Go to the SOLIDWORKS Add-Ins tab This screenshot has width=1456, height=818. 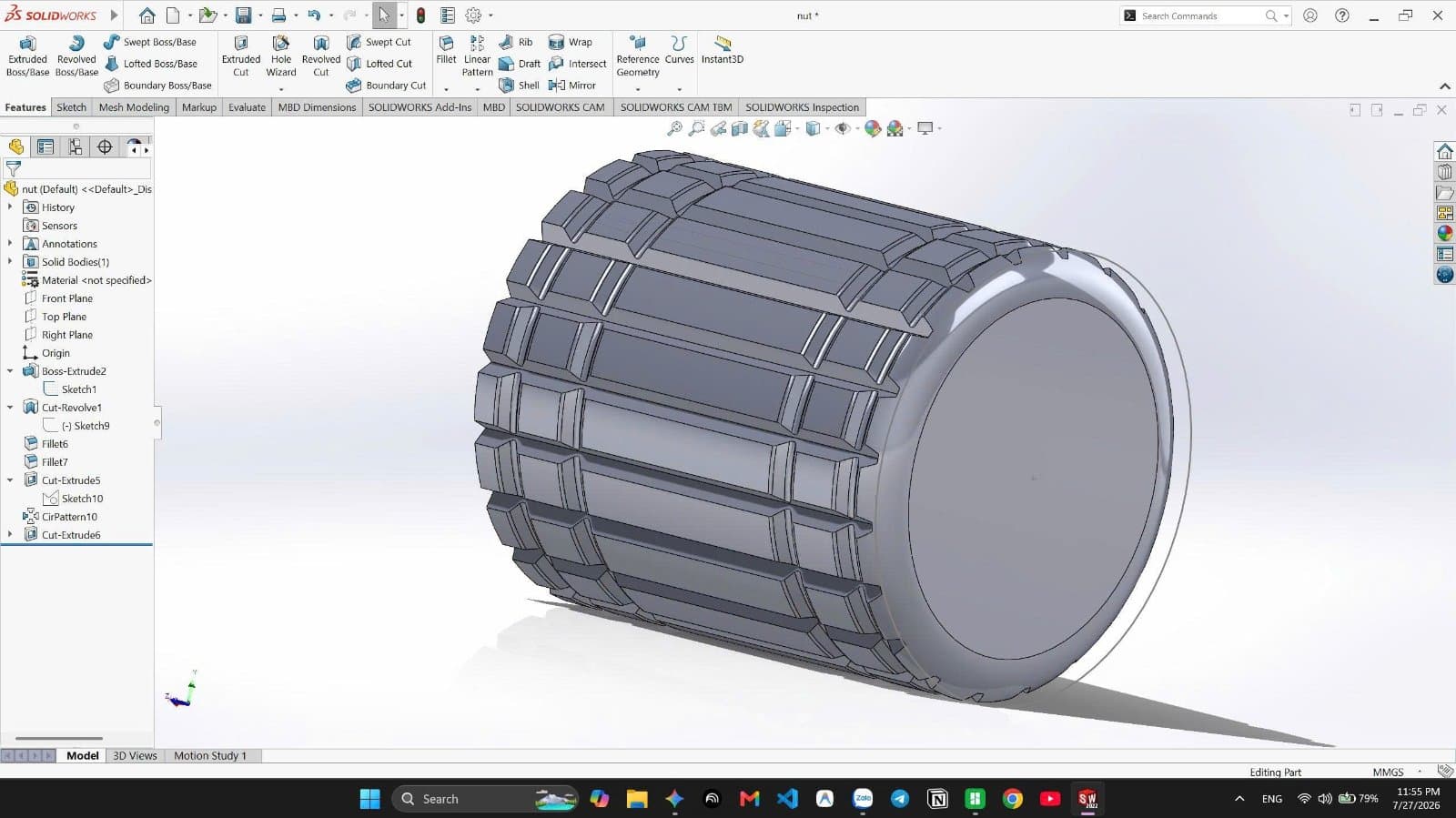point(420,107)
